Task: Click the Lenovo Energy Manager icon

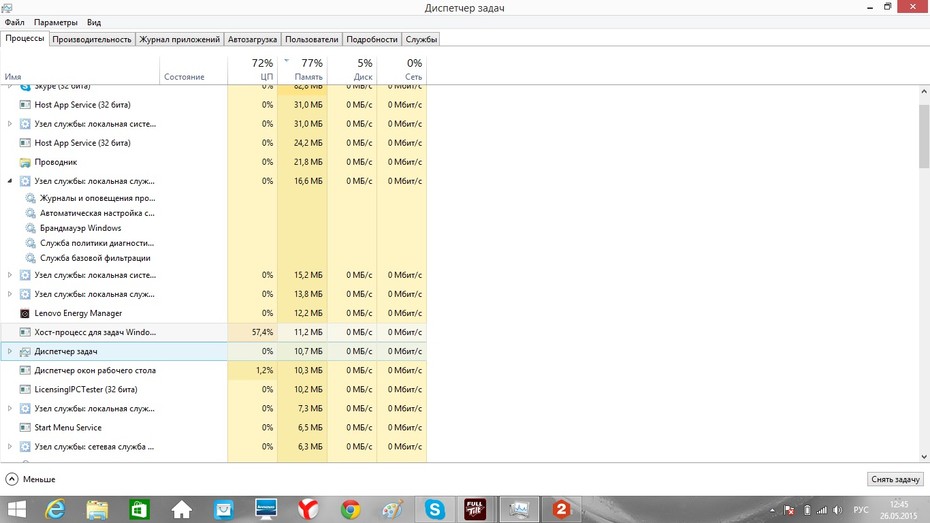Action: click(x=25, y=313)
